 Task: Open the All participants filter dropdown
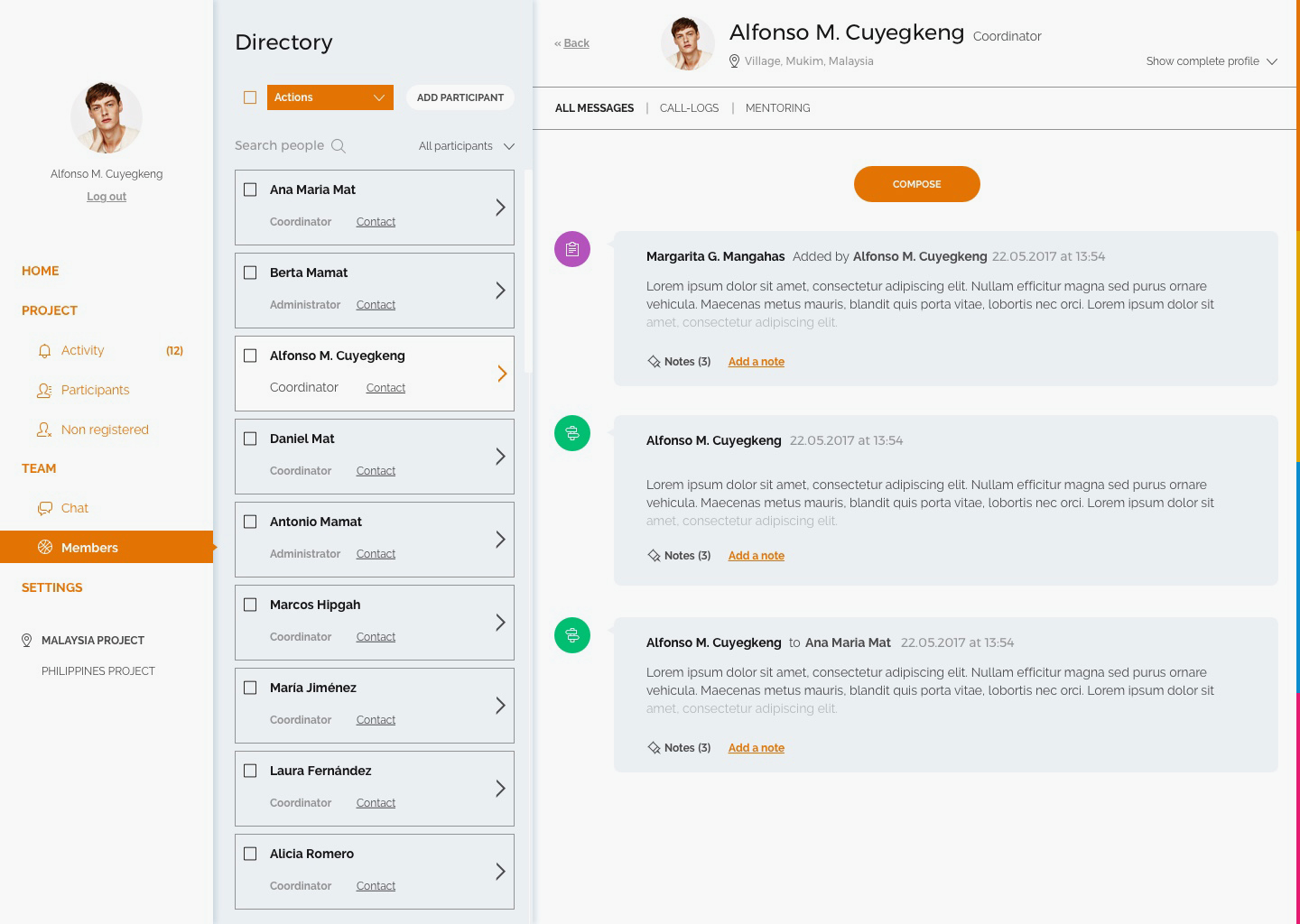466,146
